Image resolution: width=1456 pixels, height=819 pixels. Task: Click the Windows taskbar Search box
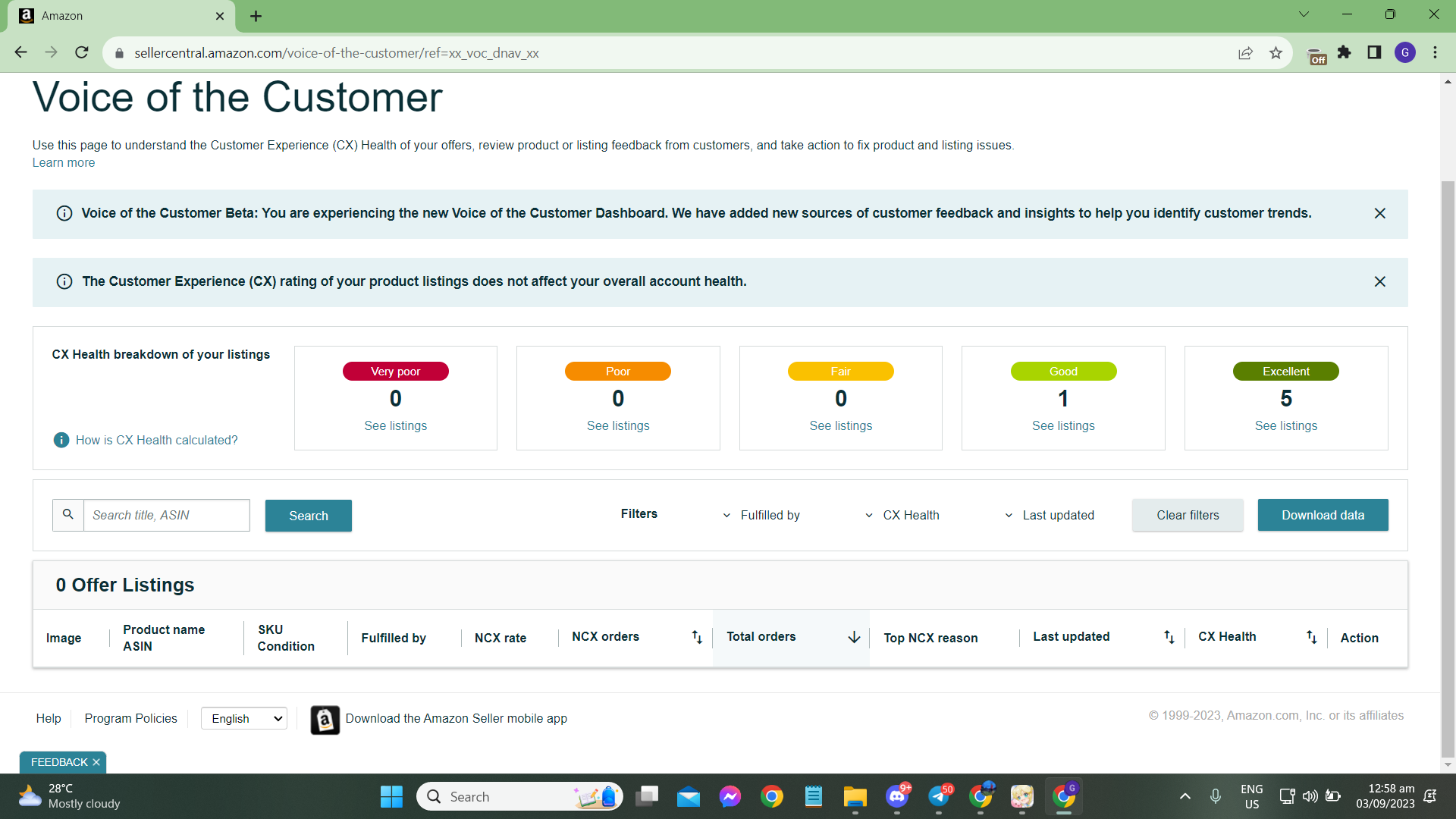click(519, 796)
